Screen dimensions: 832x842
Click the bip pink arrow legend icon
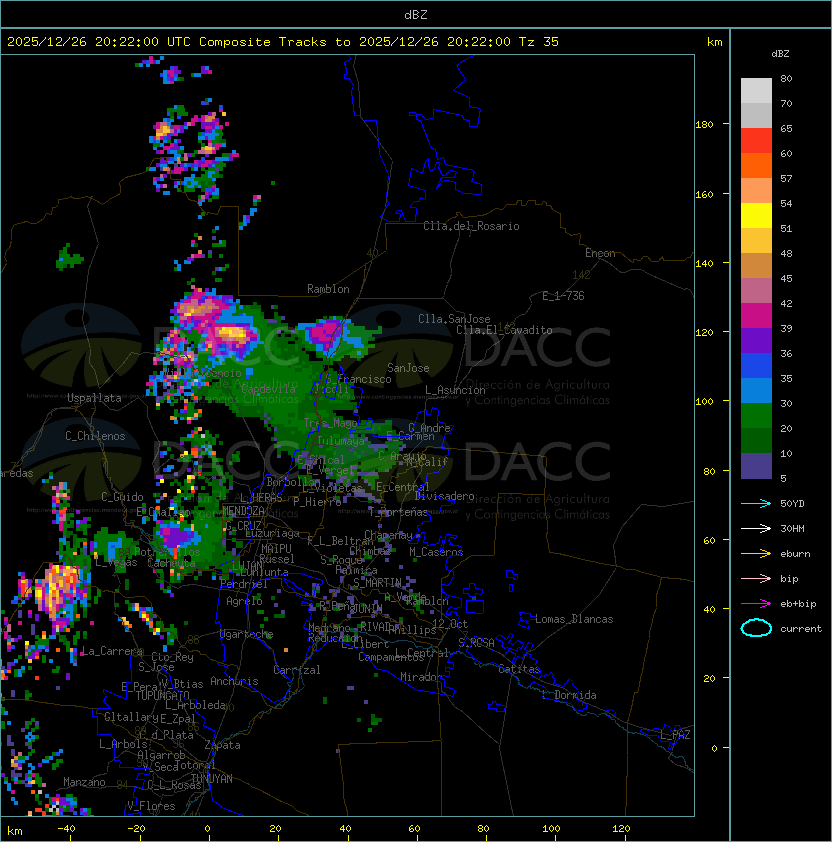(756, 579)
